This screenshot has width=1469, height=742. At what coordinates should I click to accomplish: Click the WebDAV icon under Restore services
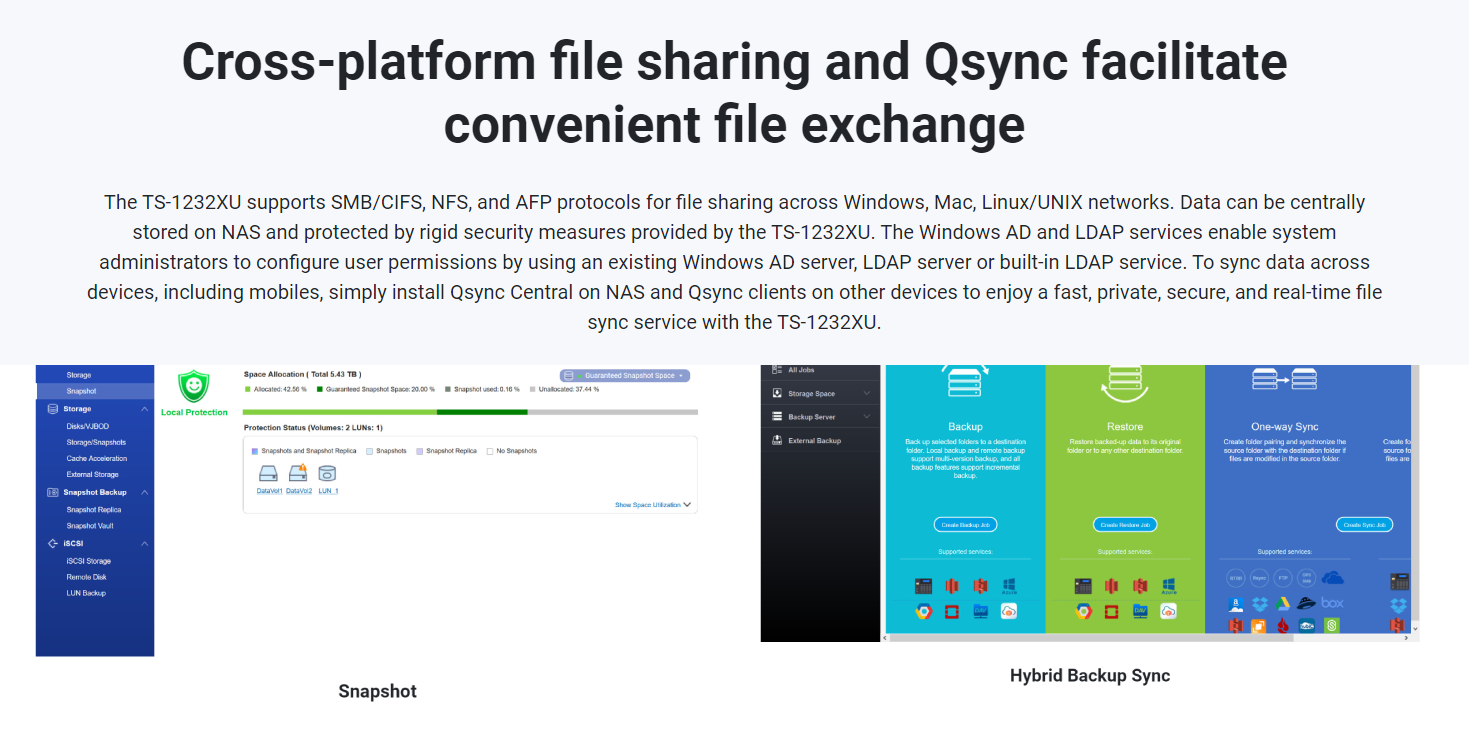(1140, 611)
